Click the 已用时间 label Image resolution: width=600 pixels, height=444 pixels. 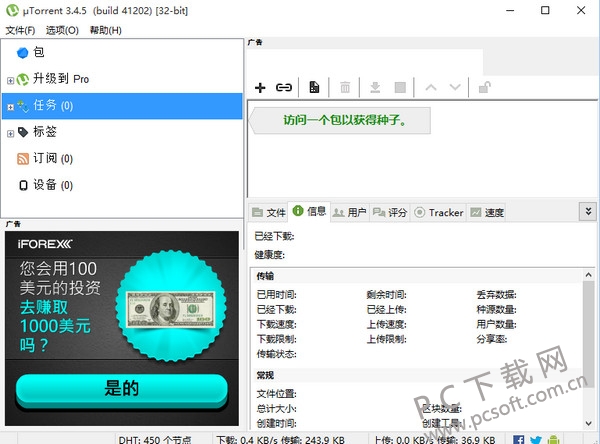(x=276, y=295)
